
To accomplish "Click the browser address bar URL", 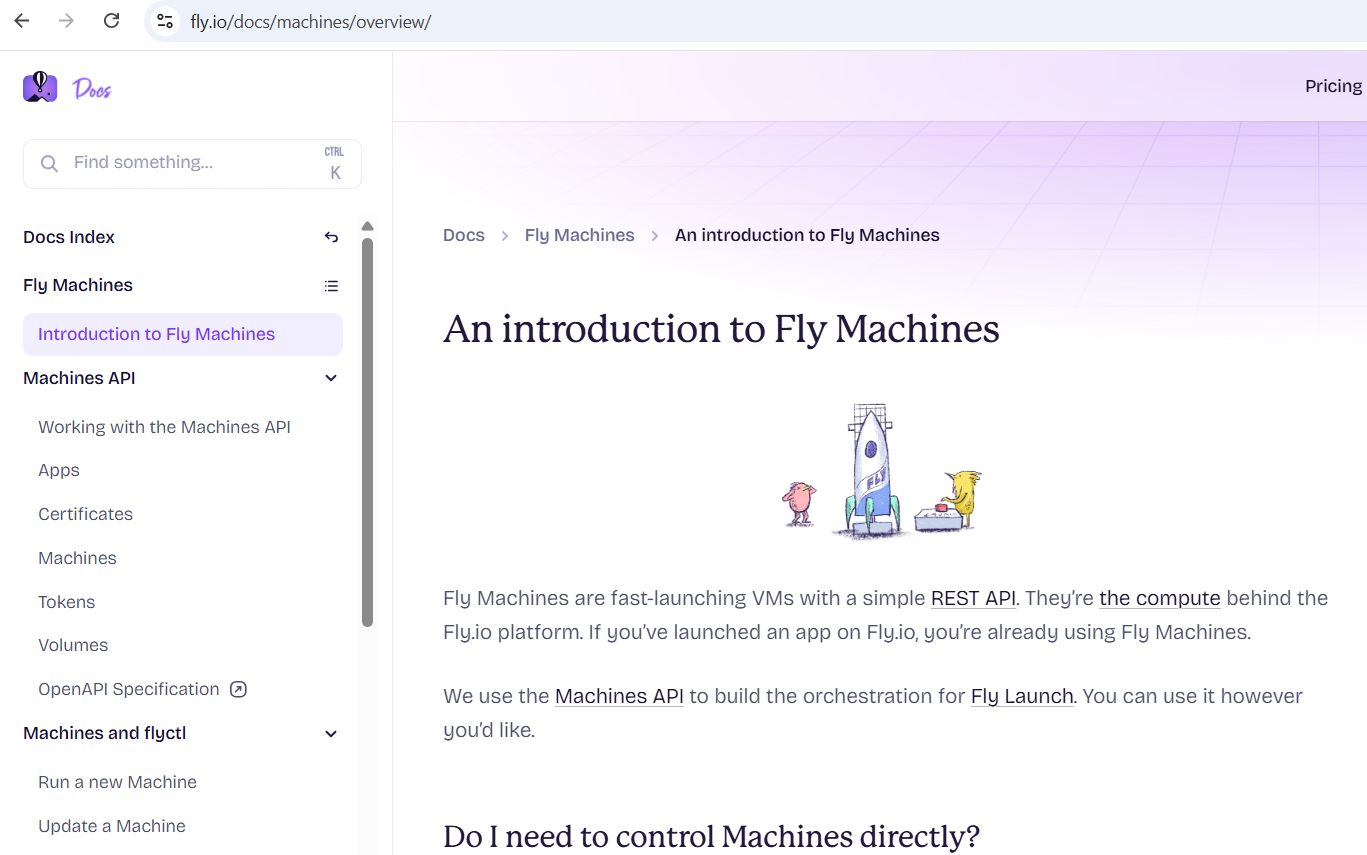I will (311, 21).
